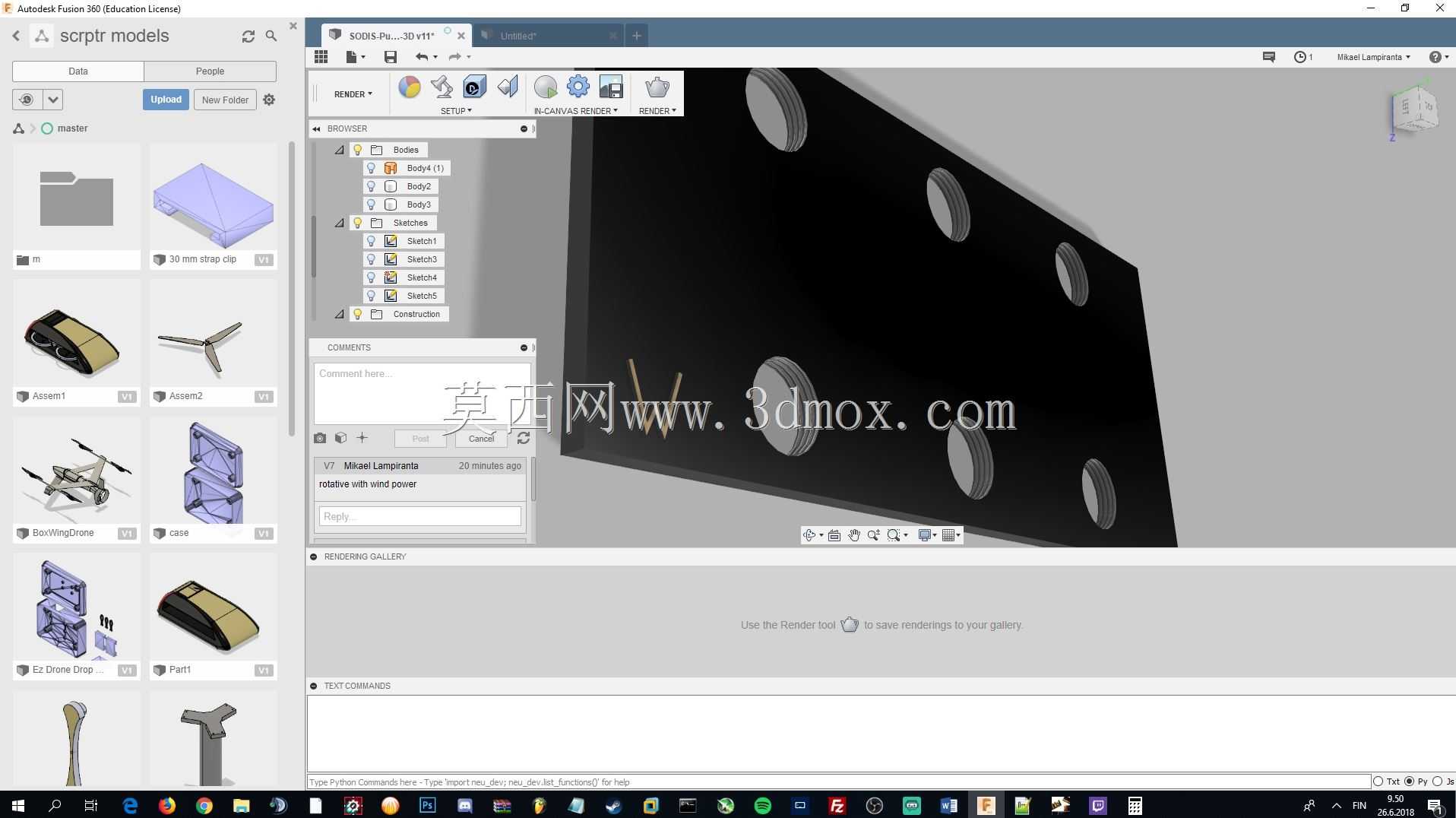1456x818 pixels.
Task: Click the Look At icon
Action: pyautogui.click(x=834, y=535)
